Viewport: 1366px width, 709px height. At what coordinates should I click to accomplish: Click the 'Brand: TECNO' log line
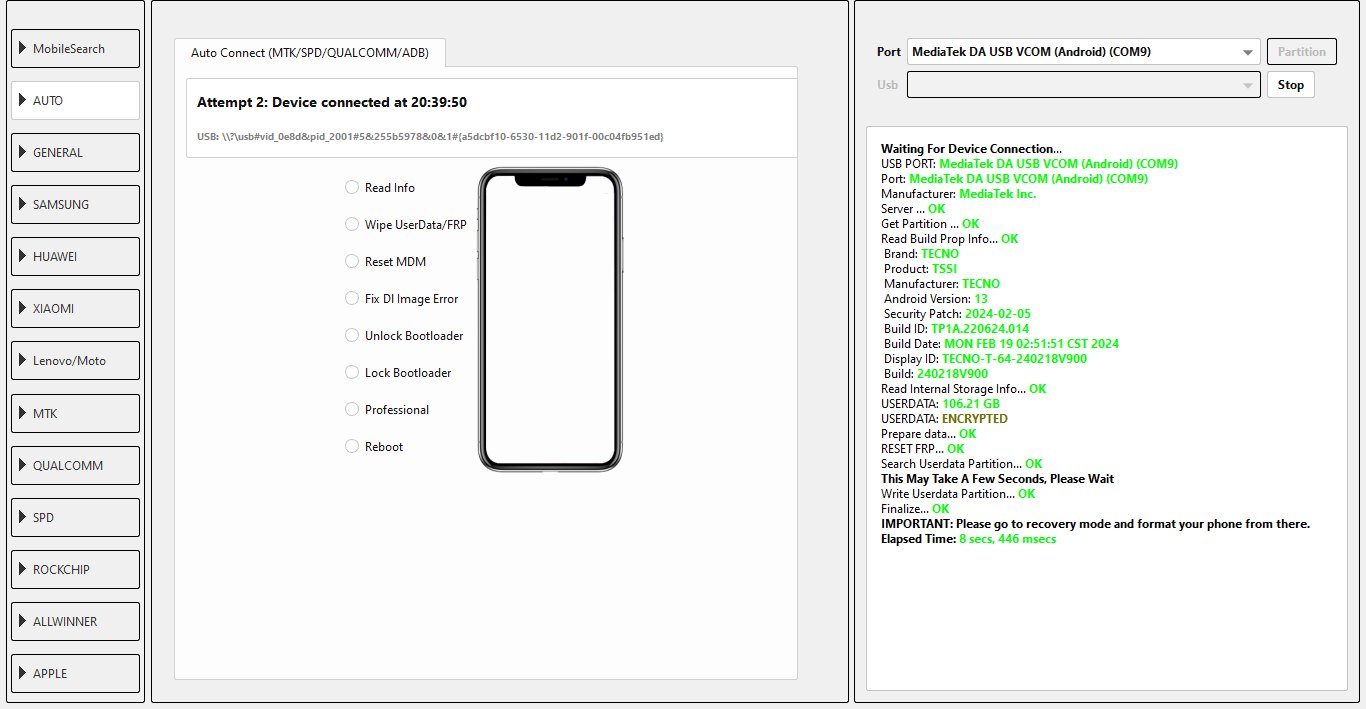point(921,254)
